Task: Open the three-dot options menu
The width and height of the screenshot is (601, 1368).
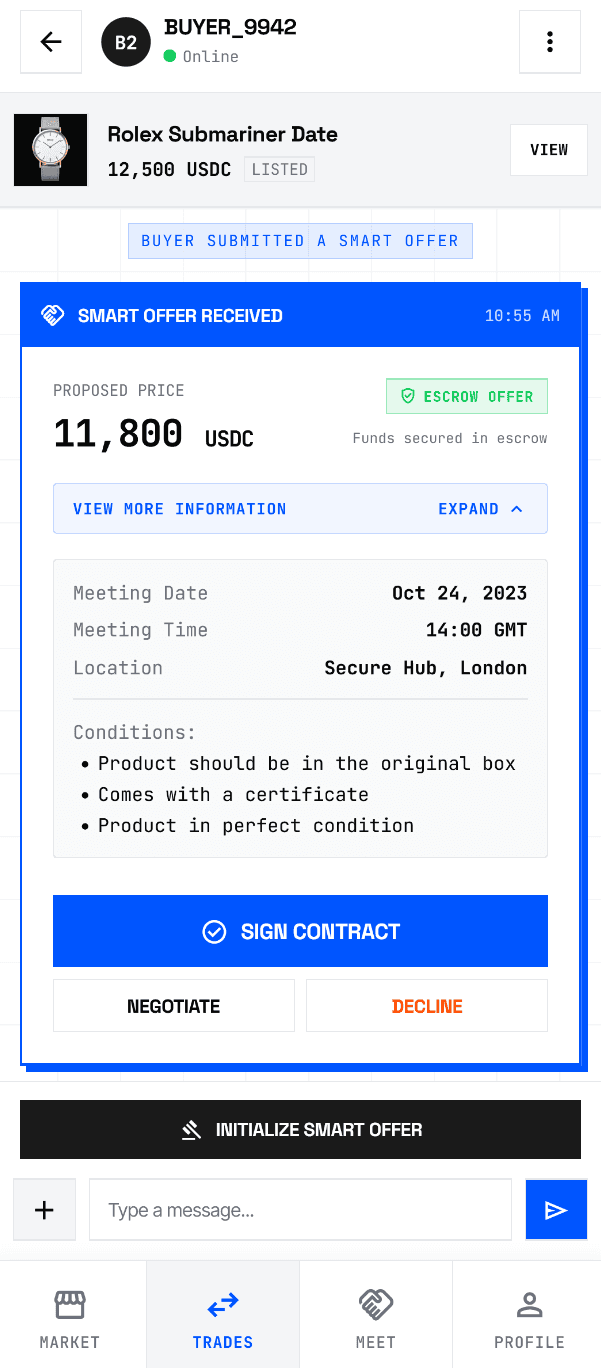Action: tap(549, 41)
